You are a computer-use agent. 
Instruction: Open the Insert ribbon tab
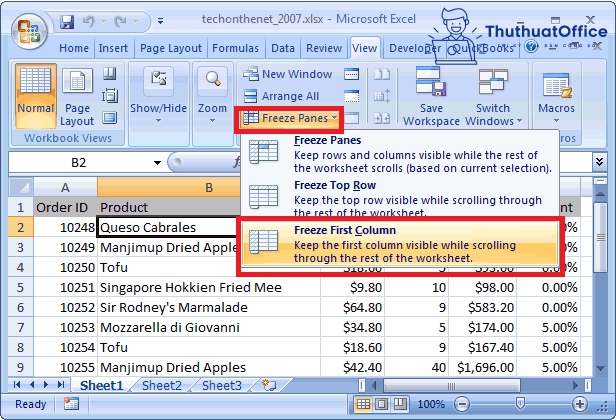pyautogui.click(x=113, y=48)
